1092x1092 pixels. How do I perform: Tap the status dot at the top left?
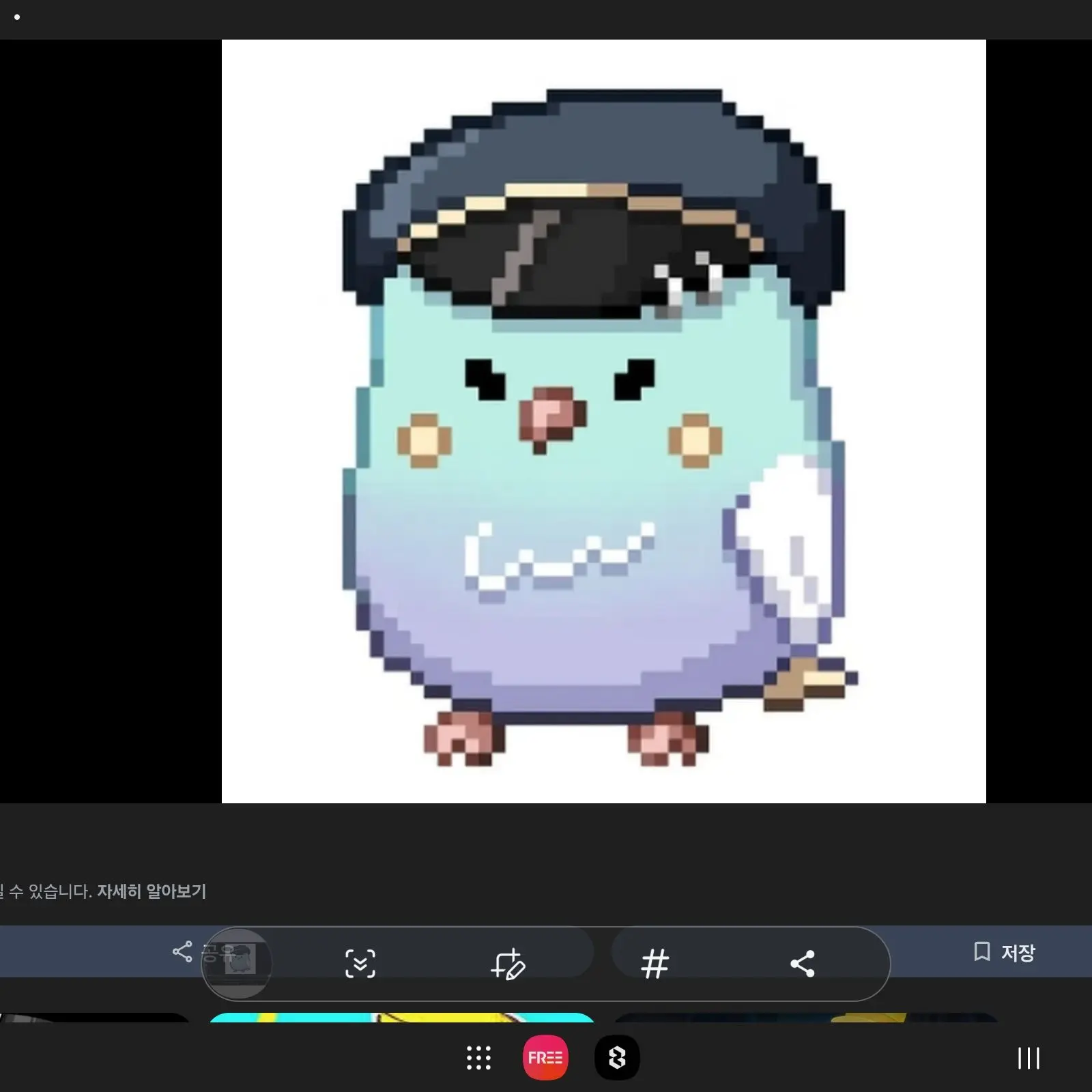(x=18, y=18)
